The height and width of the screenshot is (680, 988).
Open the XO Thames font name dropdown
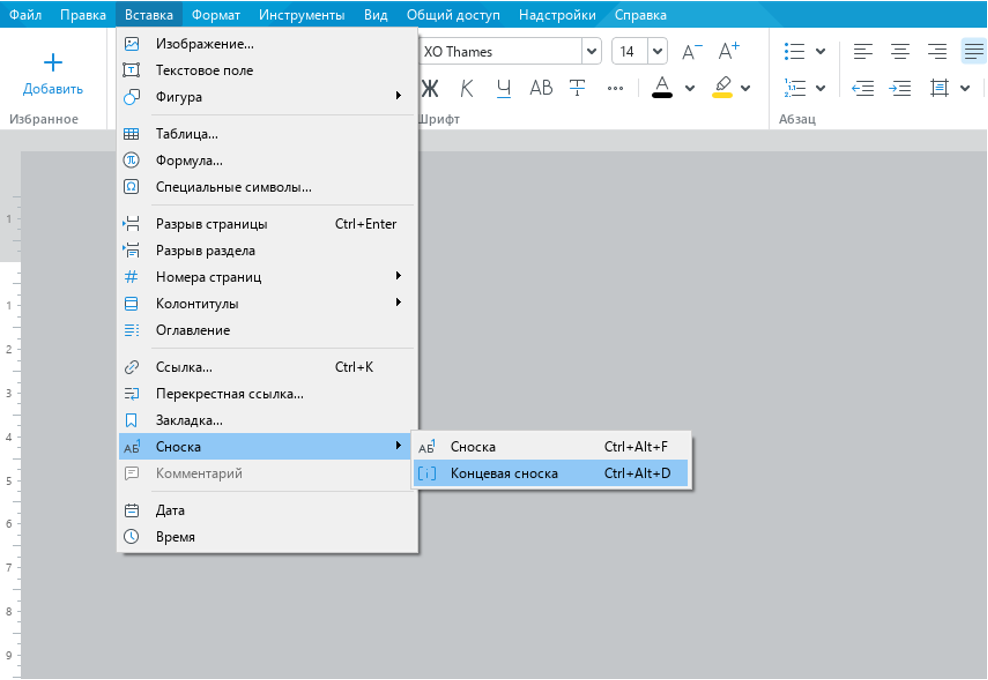pyautogui.click(x=591, y=52)
